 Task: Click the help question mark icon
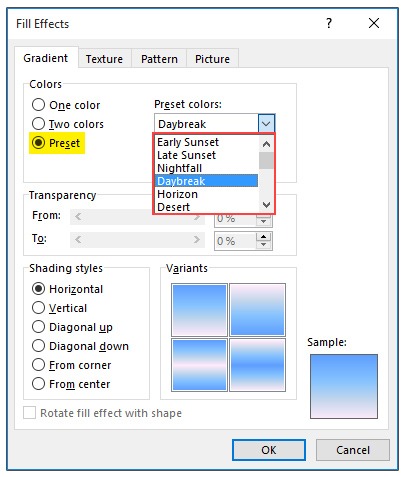coord(329,23)
